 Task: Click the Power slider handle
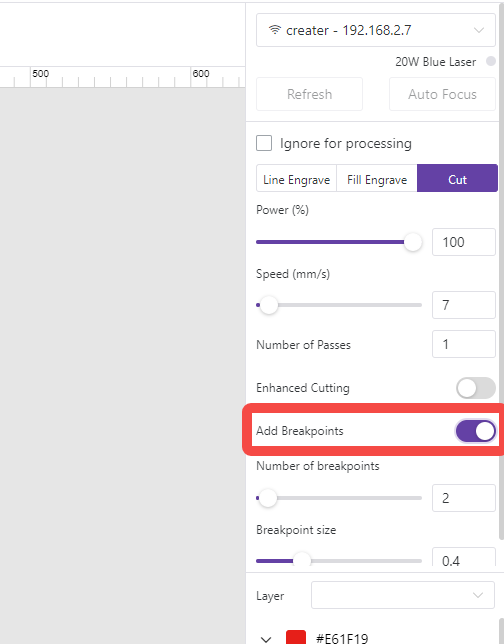(x=412, y=242)
